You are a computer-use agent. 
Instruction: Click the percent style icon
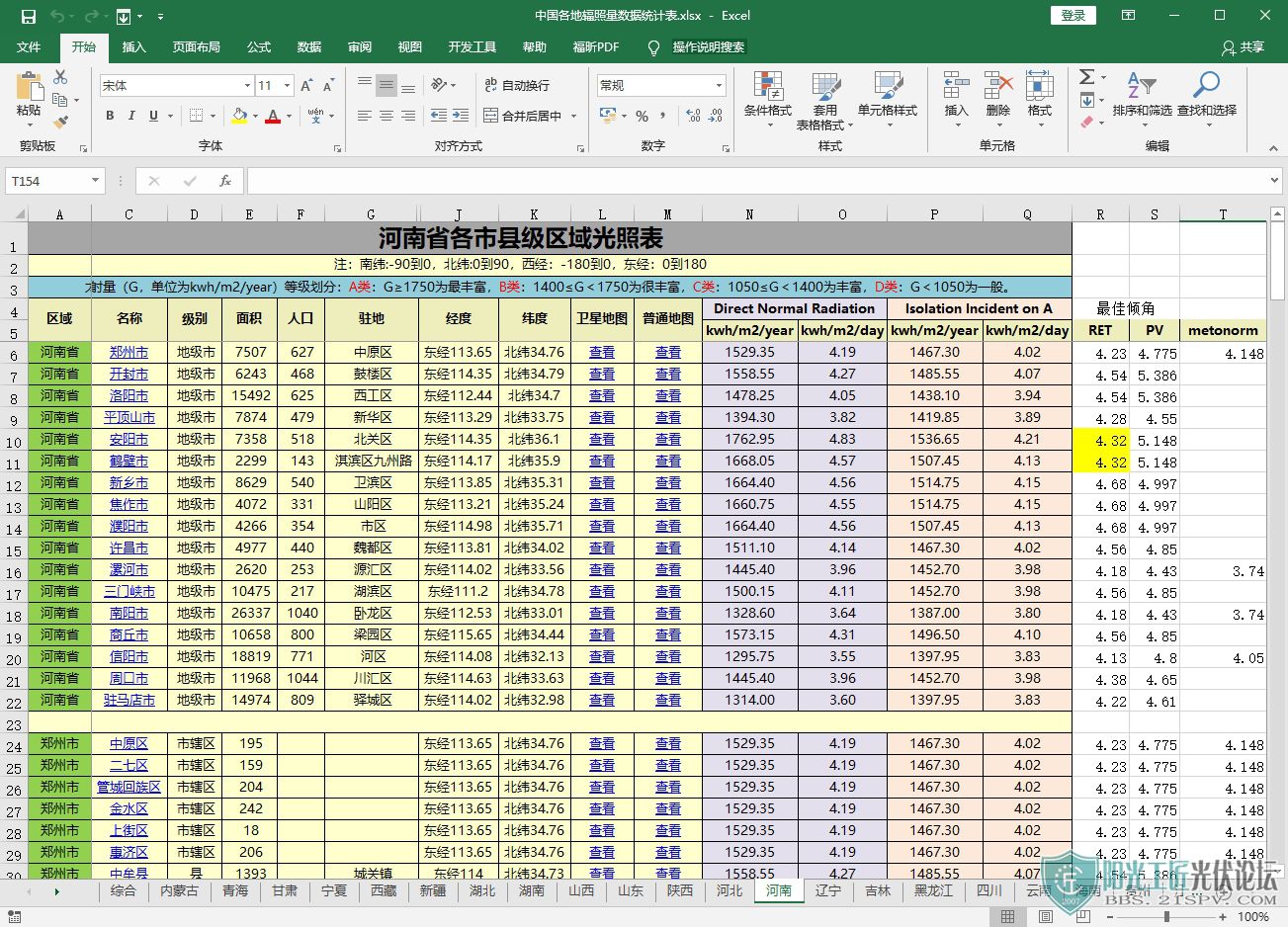tap(642, 116)
